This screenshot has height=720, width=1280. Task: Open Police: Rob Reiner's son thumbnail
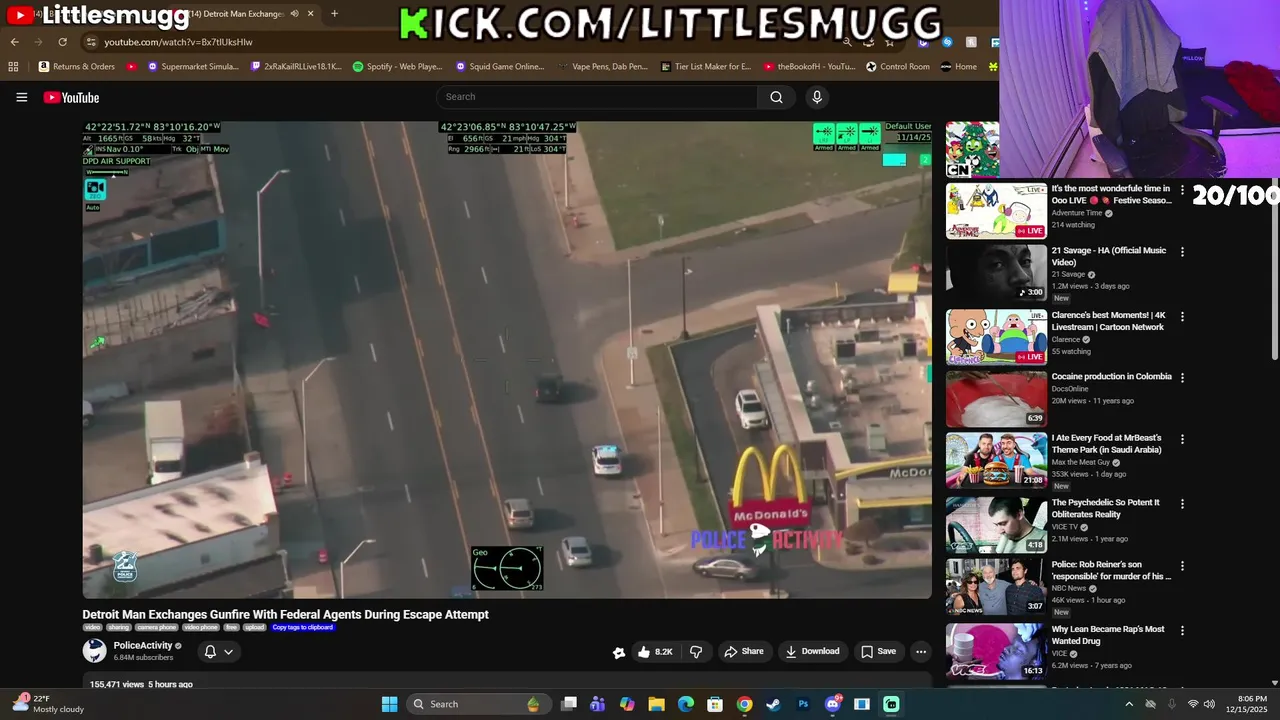point(996,587)
